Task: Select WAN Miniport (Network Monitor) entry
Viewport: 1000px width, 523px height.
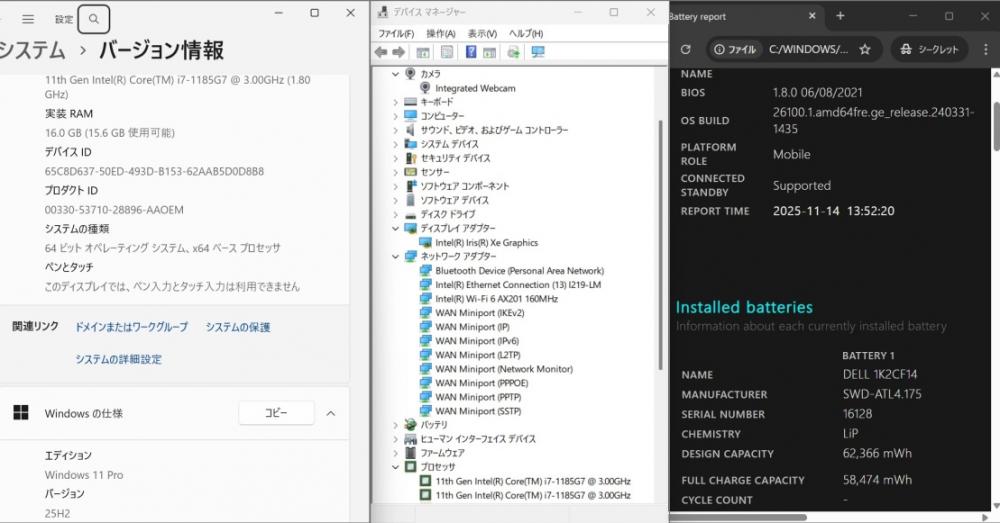Action: [x=504, y=369]
